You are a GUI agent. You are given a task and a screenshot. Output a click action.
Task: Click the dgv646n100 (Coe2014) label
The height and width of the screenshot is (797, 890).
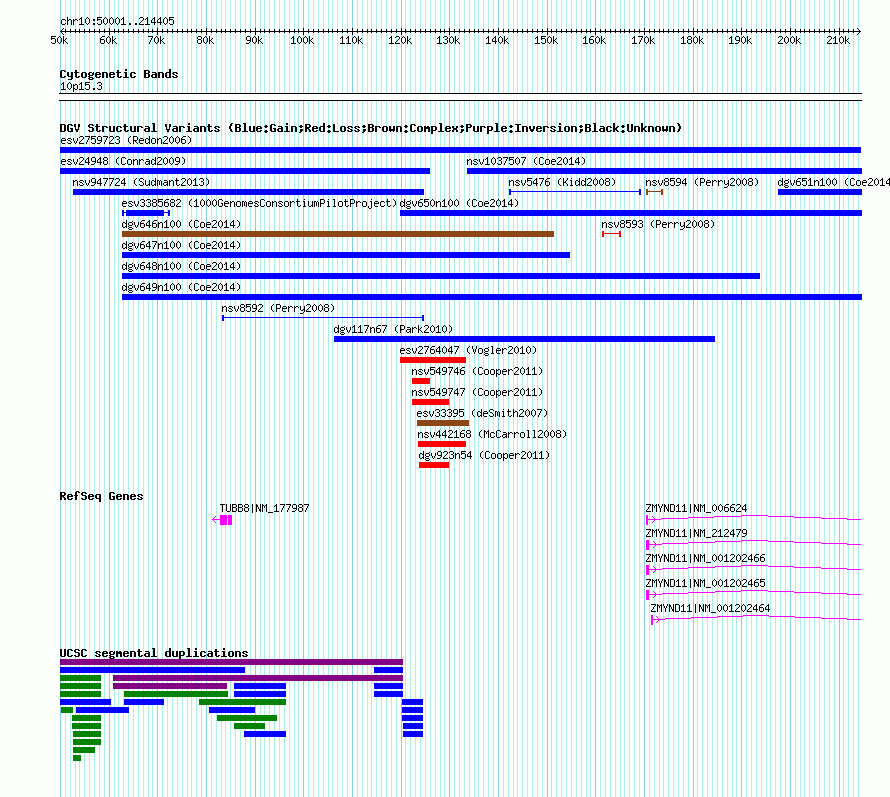pos(181,224)
